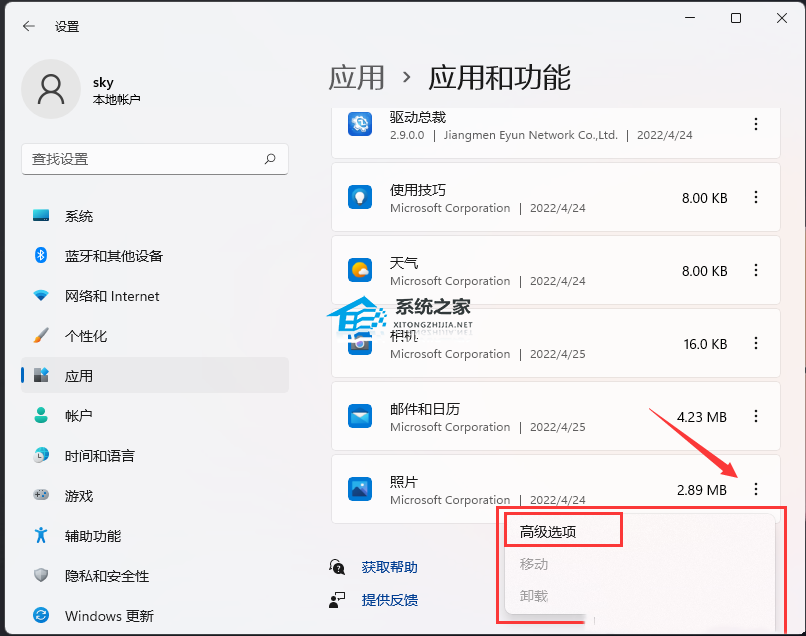
Task: Click the 系统 monitor icon
Action: (41, 215)
